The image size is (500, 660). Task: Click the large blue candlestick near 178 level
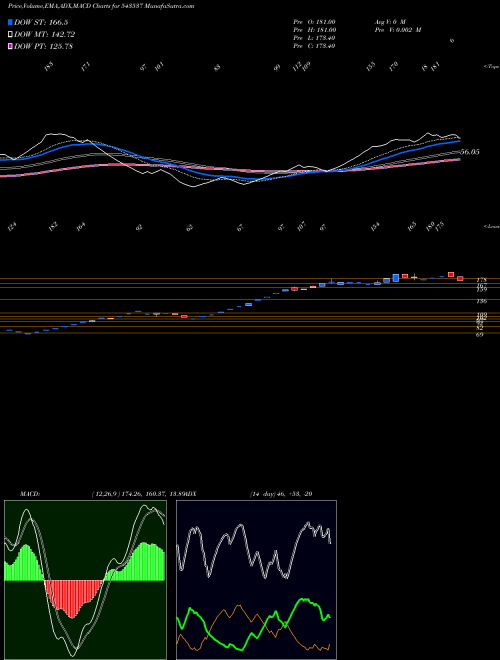396,278
